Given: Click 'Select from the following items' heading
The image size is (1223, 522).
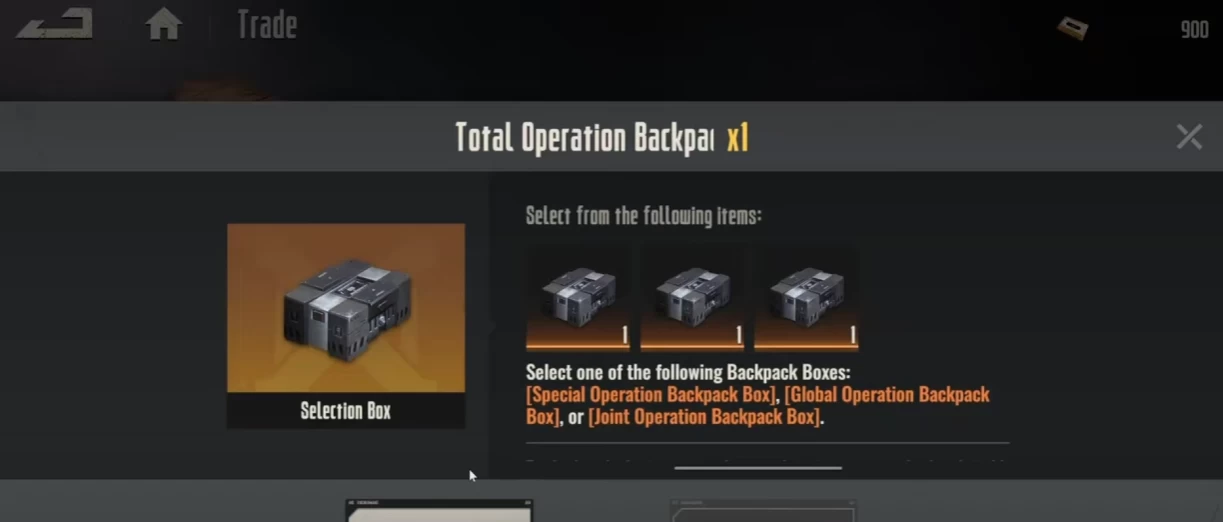Looking at the screenshot, I should pyautogui.click(x=644, y=215).
